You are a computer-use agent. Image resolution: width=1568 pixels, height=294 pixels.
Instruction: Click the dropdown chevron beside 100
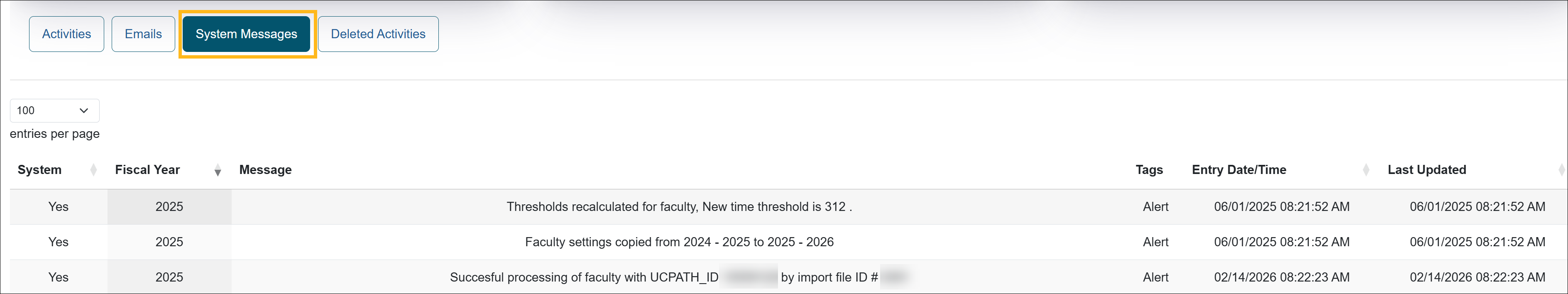click(x=83, y=110)
